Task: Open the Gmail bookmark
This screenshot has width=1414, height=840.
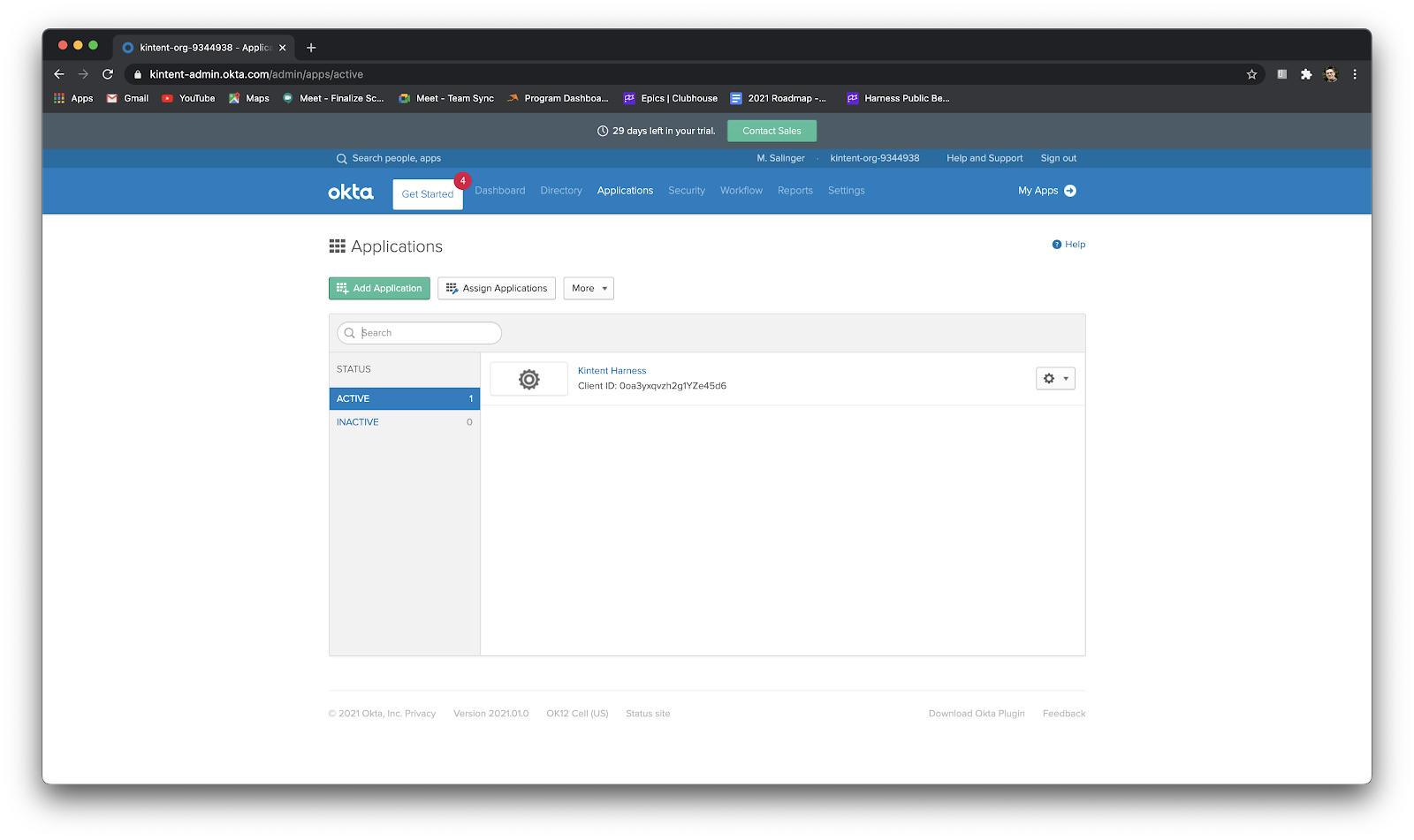Action: coord(127,99)
